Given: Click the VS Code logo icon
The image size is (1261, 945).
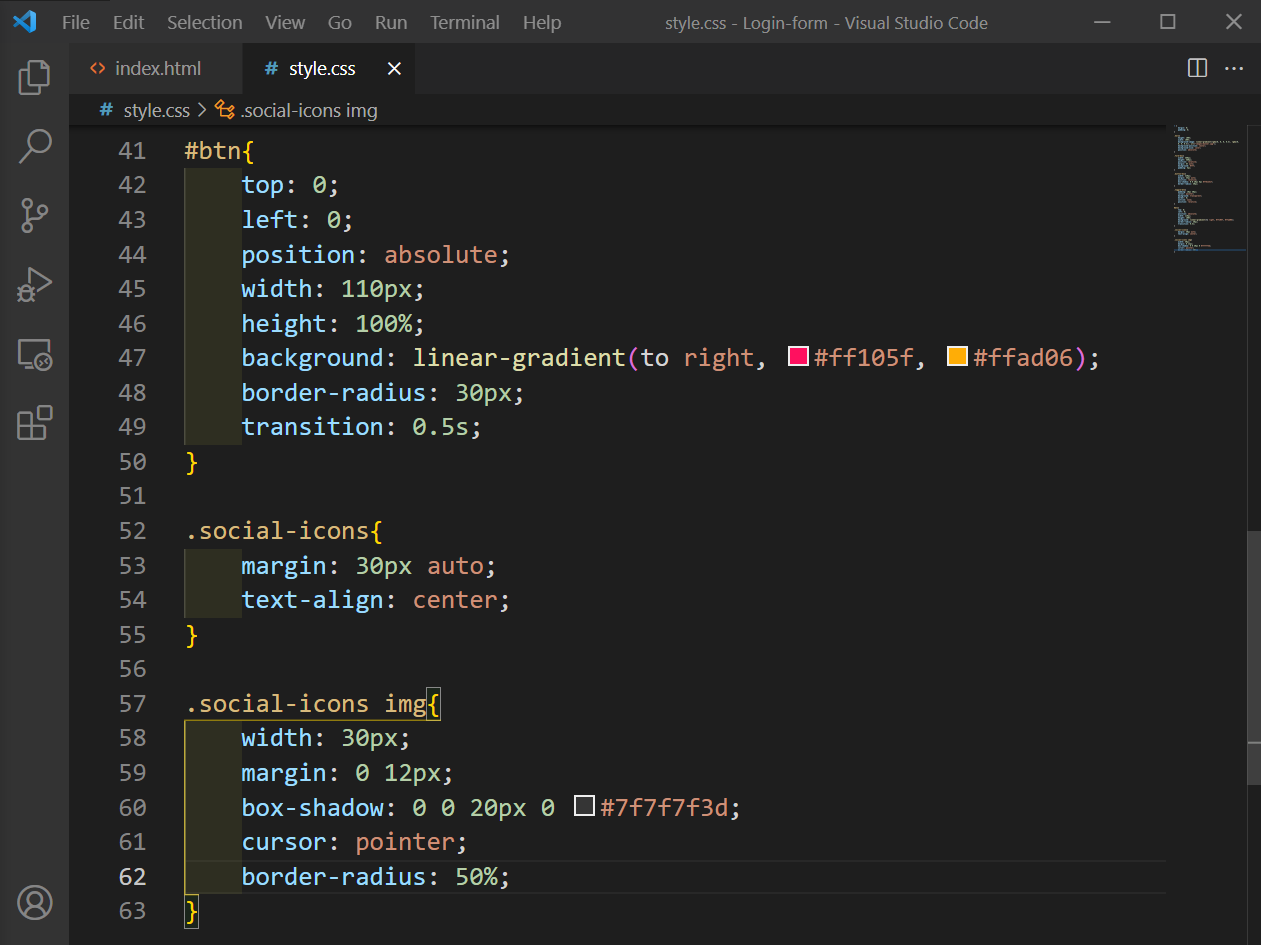Looking at the screenshot, I should pyautogui.click(x=24, y=22).
